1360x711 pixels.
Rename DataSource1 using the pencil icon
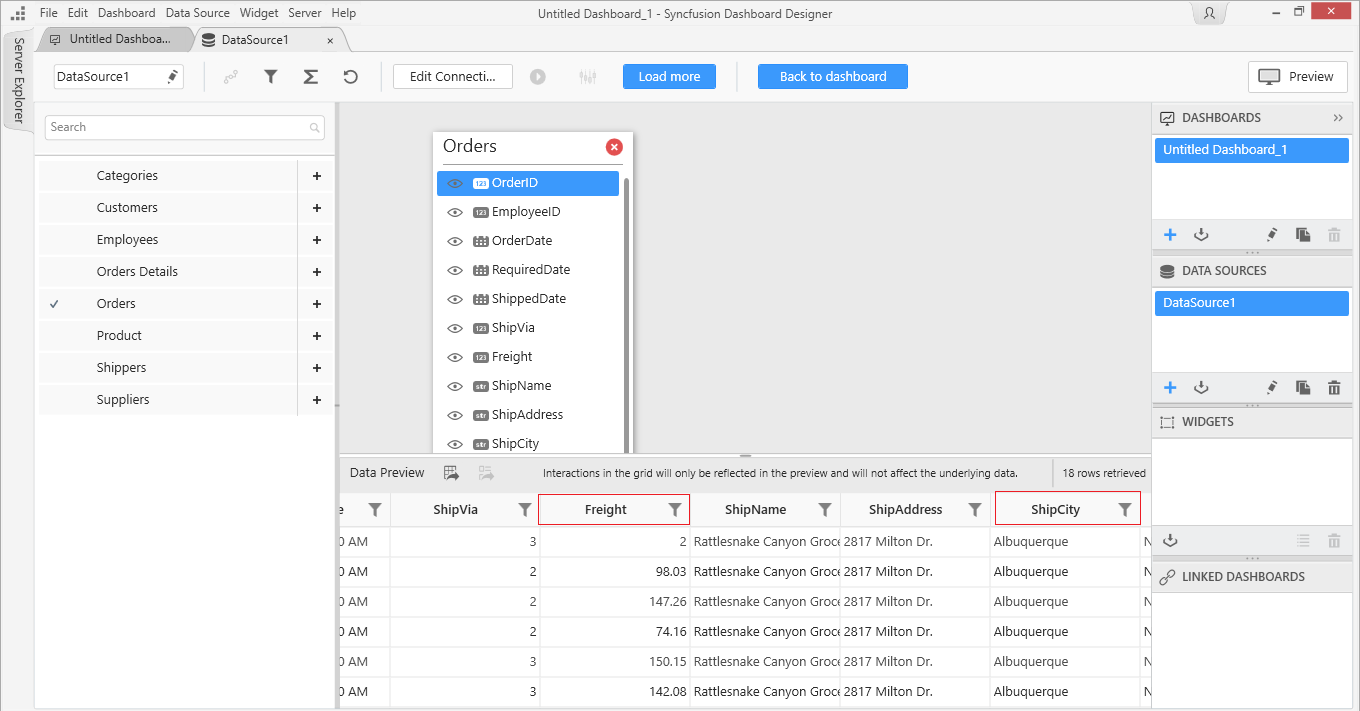coord(173,77)
